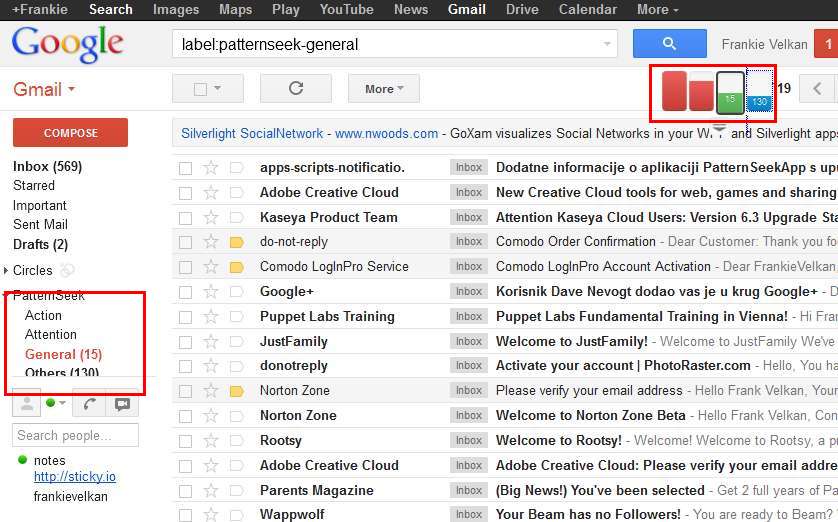Switch to Drive in top bar
Image resolution: width=838 pixels, height=522 pixels.
522,10
